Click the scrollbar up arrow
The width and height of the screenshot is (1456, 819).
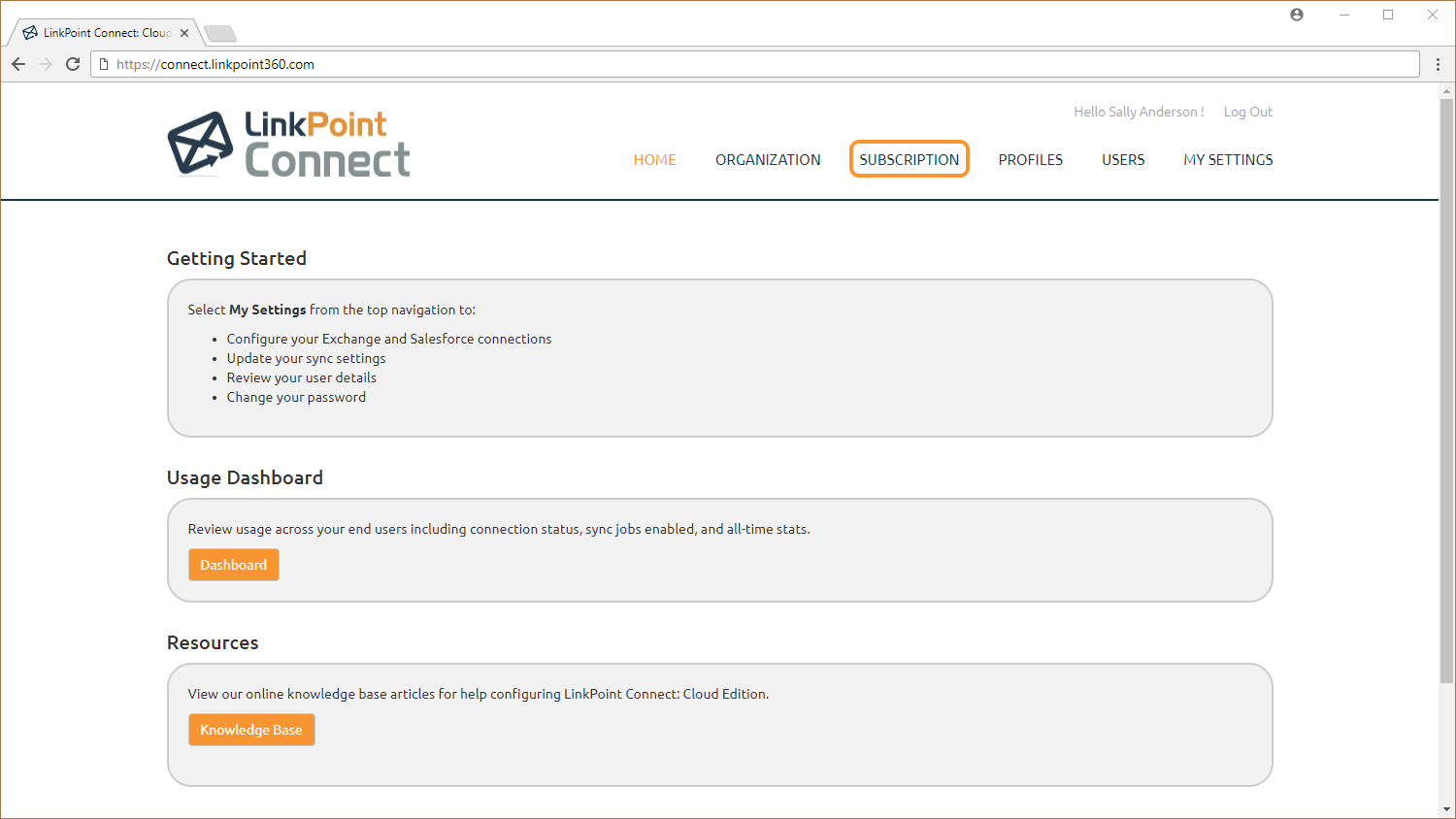[x=1446, y=91]
